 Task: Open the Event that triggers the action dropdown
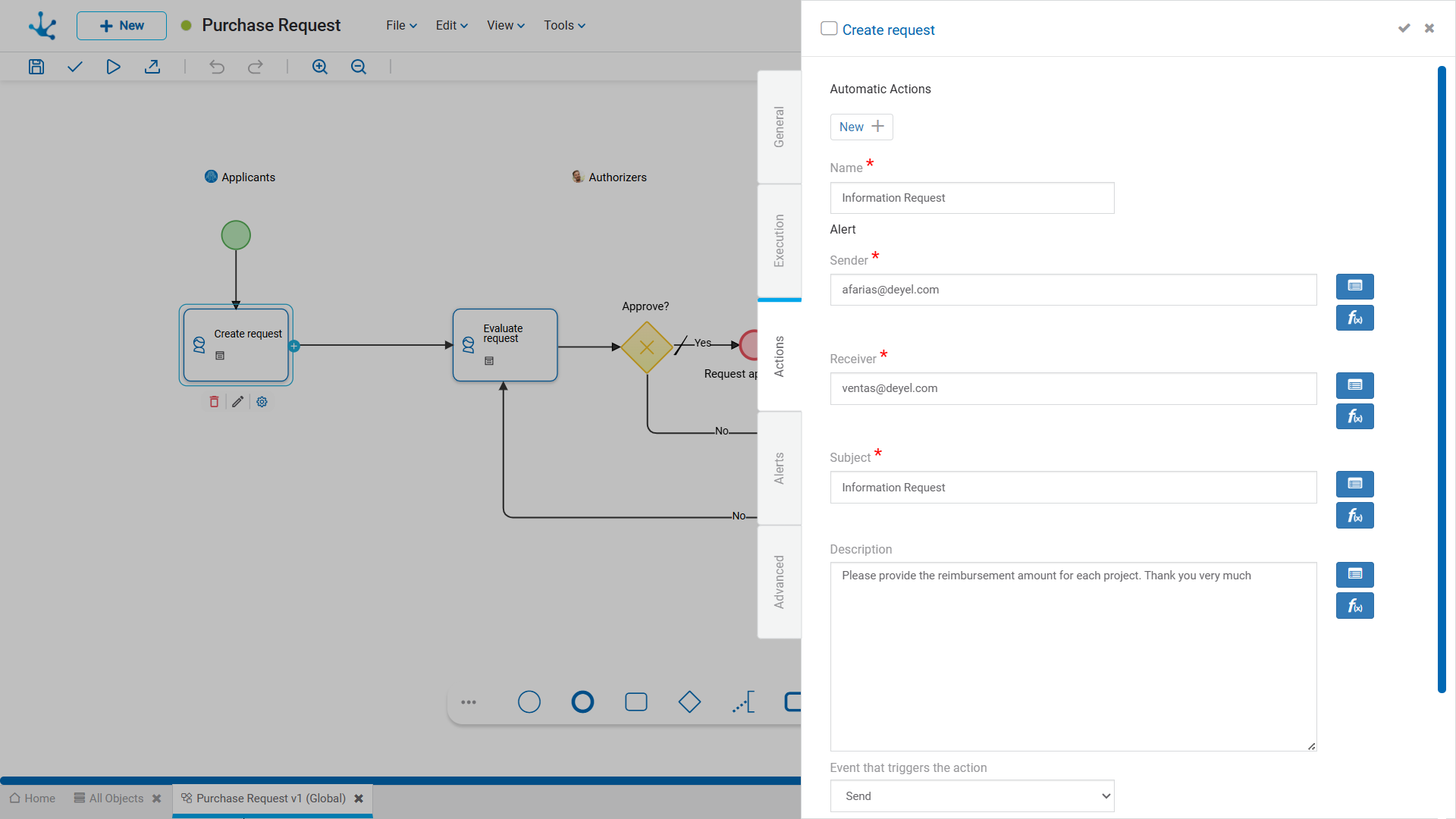pyautogui.click(x=972, y=796)
